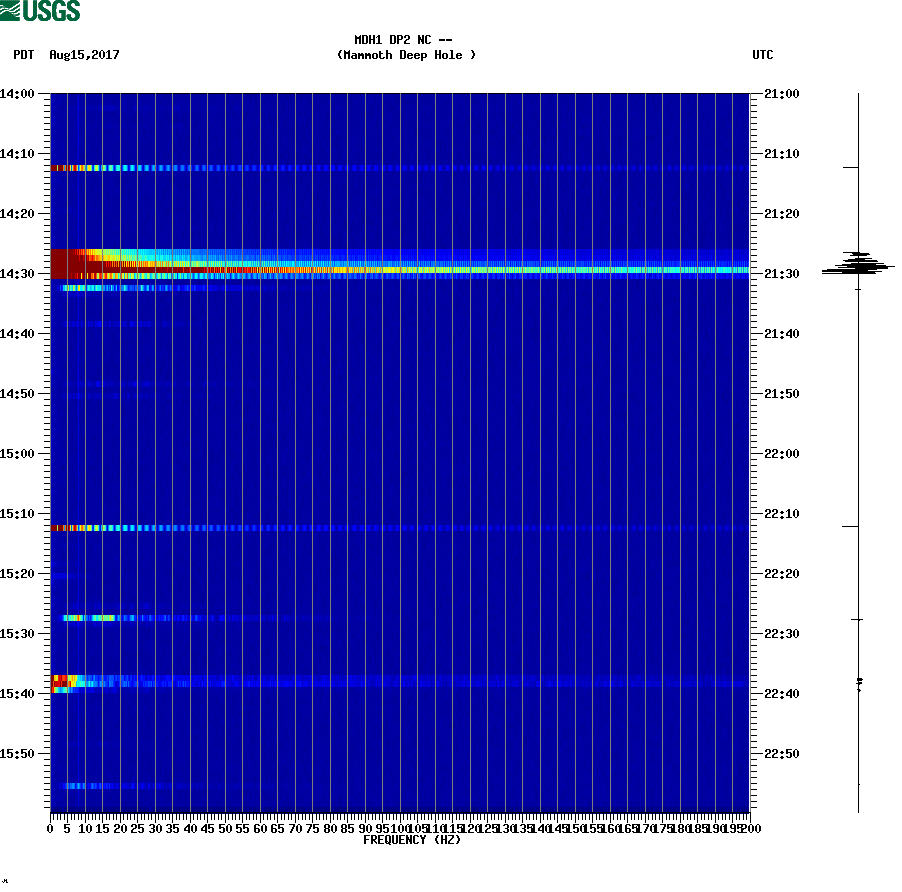Click the 14:00 time label
The height and width of the screenshot is (892, 902).
click(18, 95)
